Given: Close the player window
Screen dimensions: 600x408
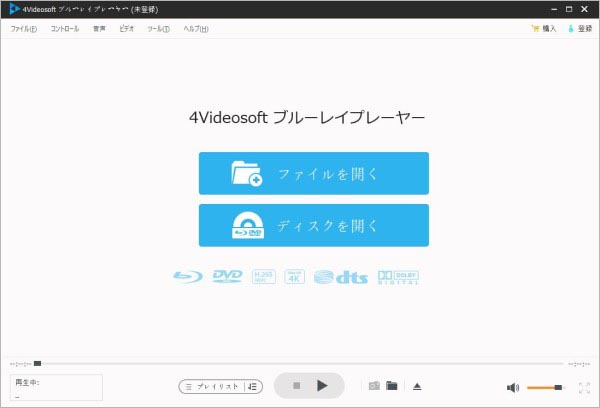Looking at the screenshot, I should (584, 9).
